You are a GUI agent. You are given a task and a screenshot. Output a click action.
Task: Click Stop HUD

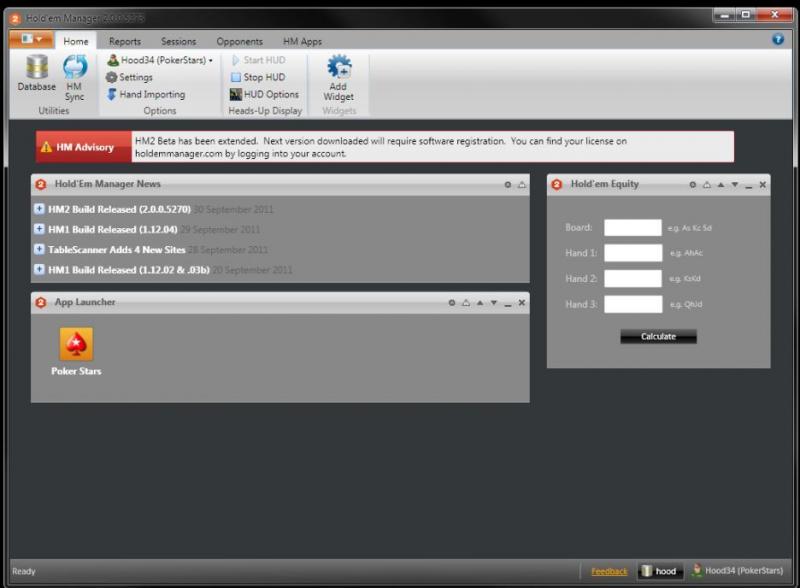coord(258,77)
